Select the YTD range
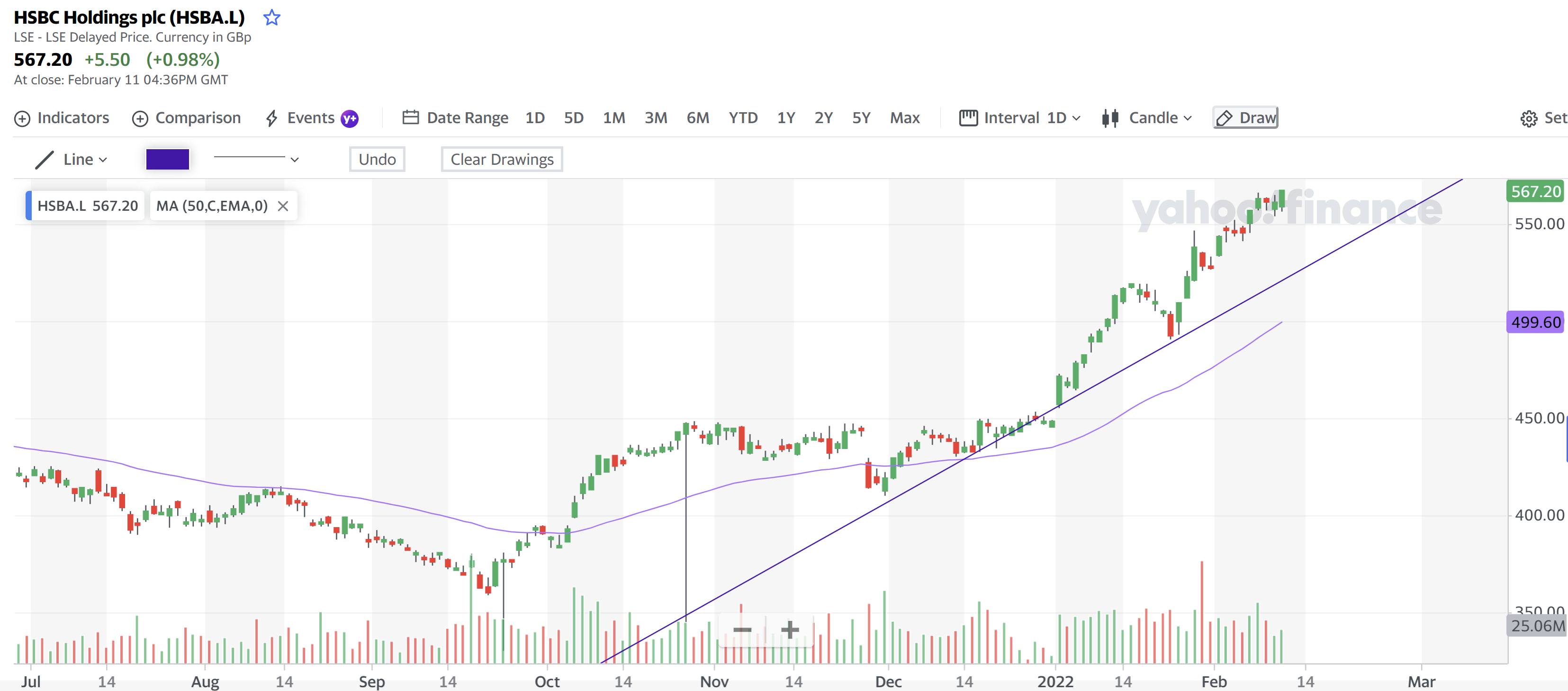 pos(743,117)
